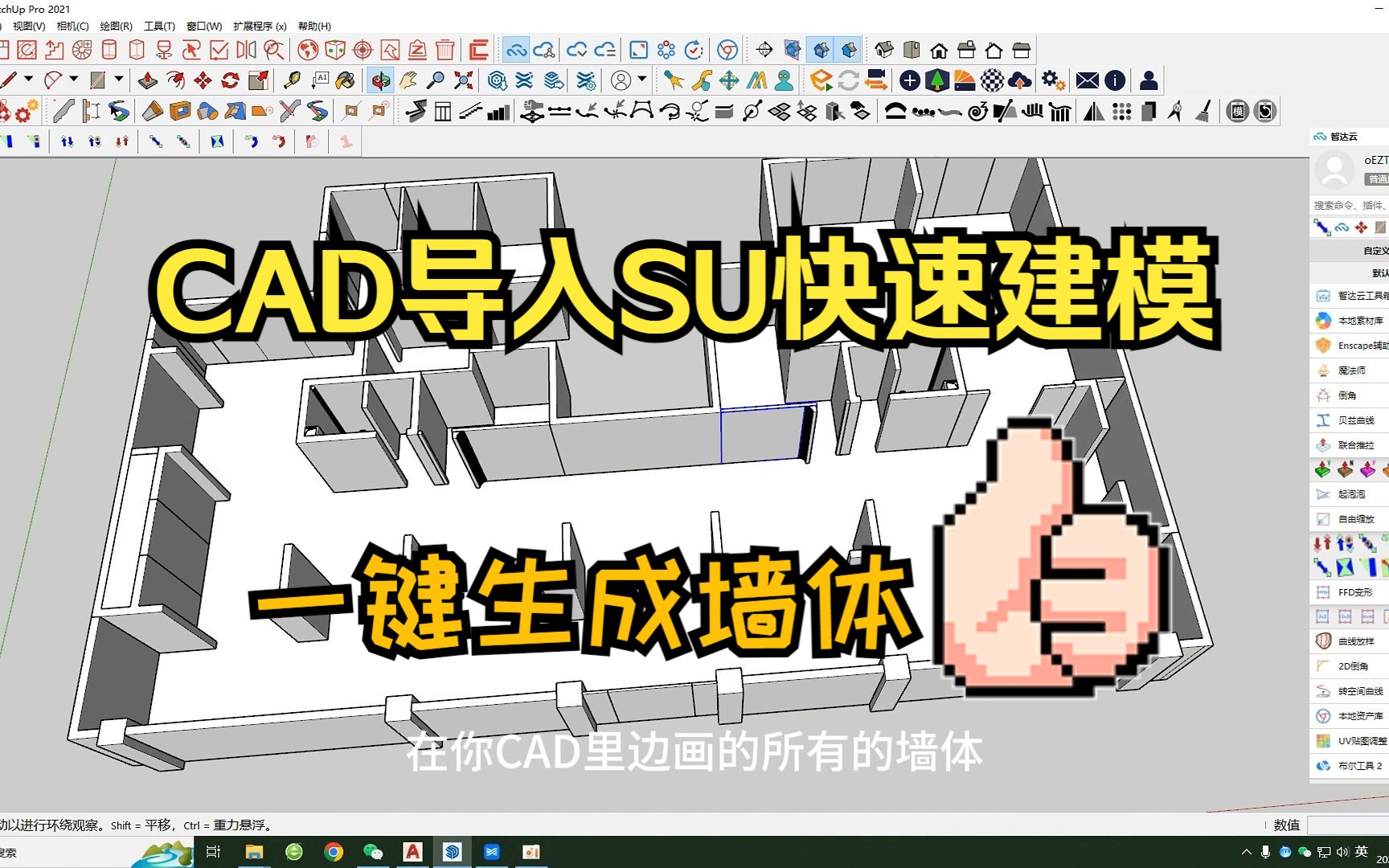Screen dimensions: 1389x868
Task: Open UV贴图调整 plugin entry
Action: pyautogui.click(x=1350, y=741)
